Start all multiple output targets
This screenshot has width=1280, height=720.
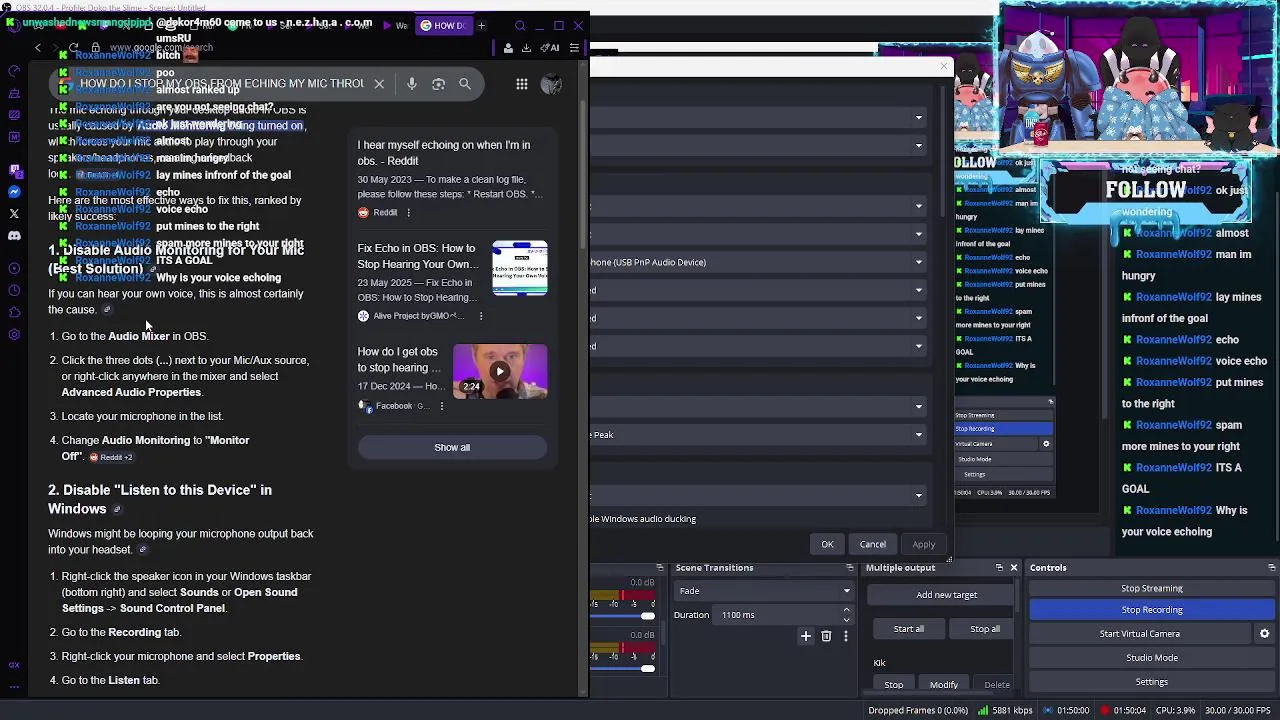click(909, 629)
